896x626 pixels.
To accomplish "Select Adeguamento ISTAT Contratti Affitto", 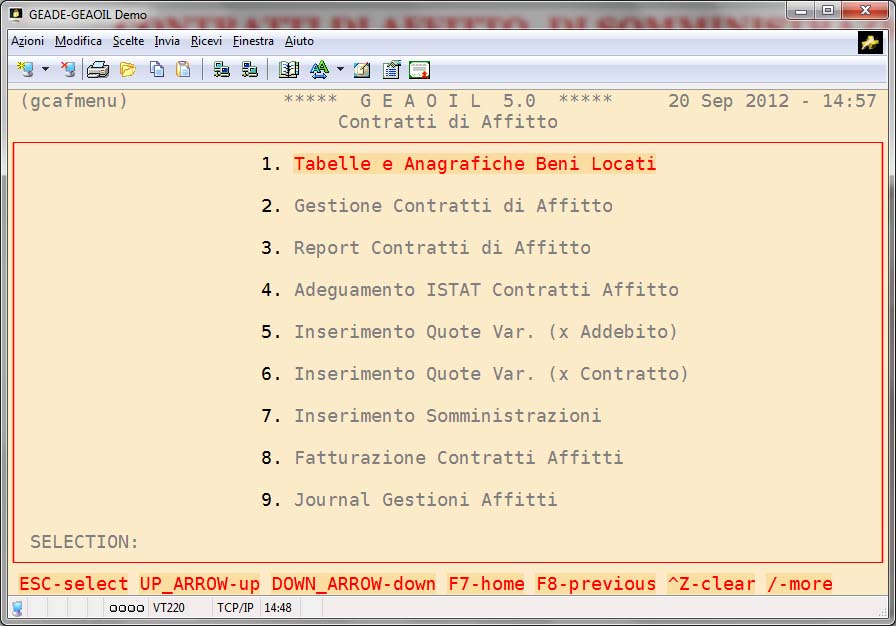I will click(x=486, y=290).
